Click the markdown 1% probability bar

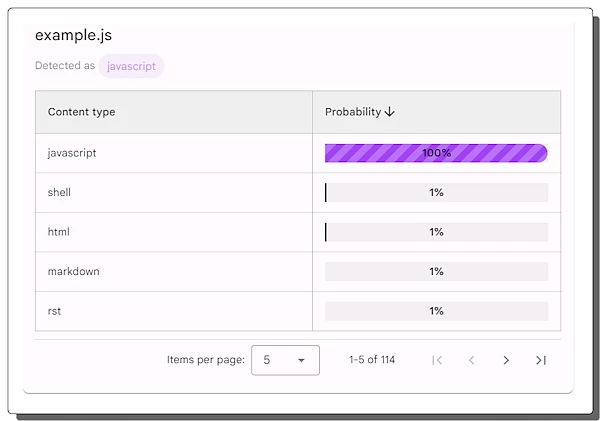(436, 271)
